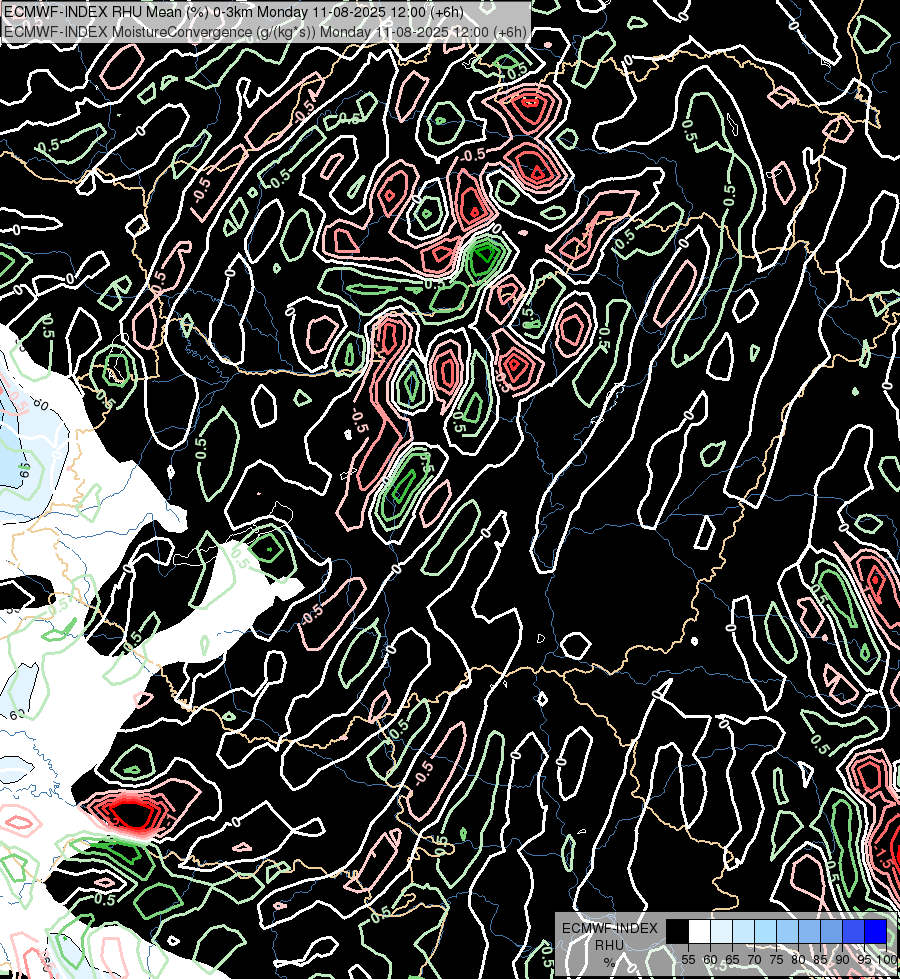
Task: Pick the legend swatch between 80 and 85
Action: point(809,932)
